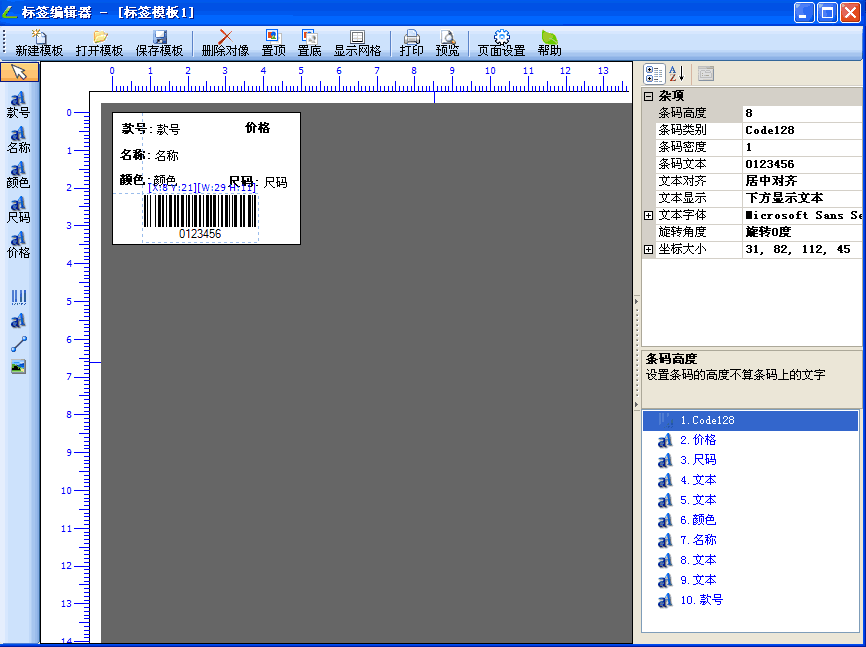
Task: Switch property grid to categorized view
Action: click(x=654, y=74)
